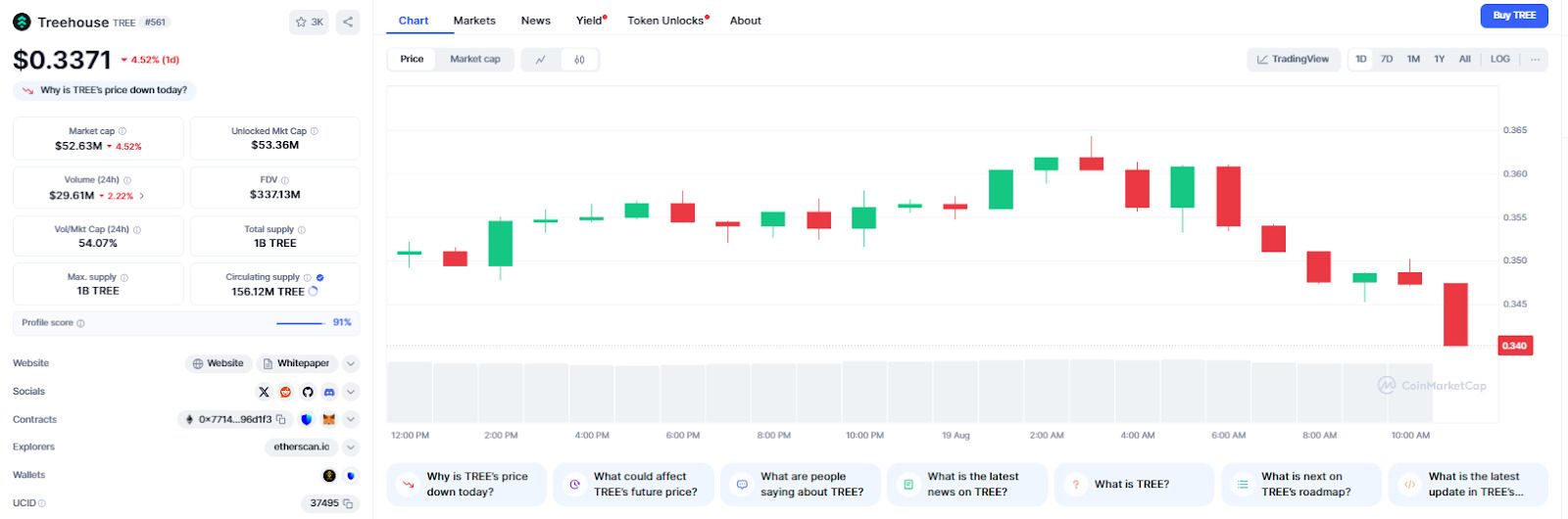Expand the Website links chevron
The width and height of the screenshot is (1568, 519).
(351, 363)
